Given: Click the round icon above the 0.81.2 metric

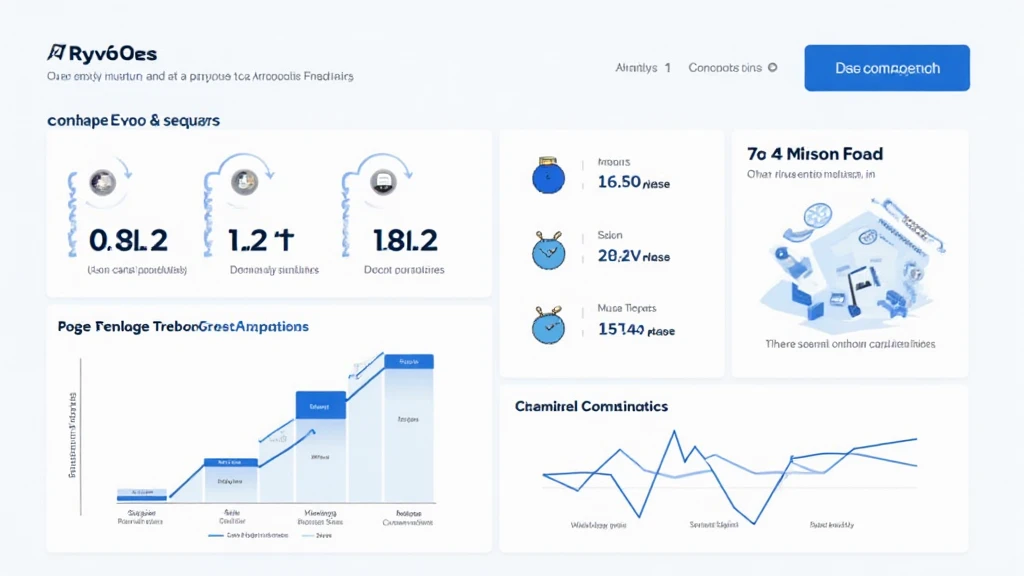Looking at the screenshot, I should coord(103,182).
